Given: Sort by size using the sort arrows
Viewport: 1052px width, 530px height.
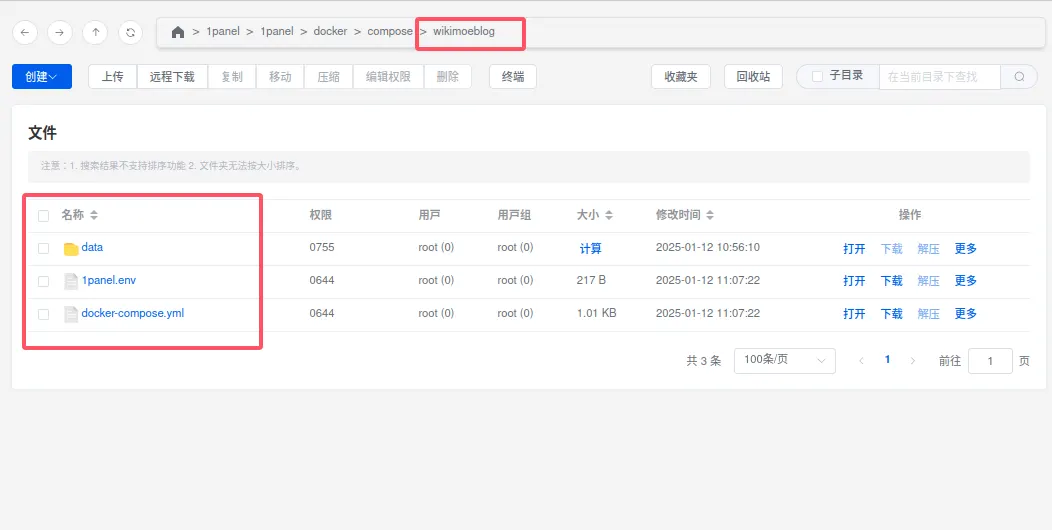Looking at the screenshot, I should coord(609,215).
